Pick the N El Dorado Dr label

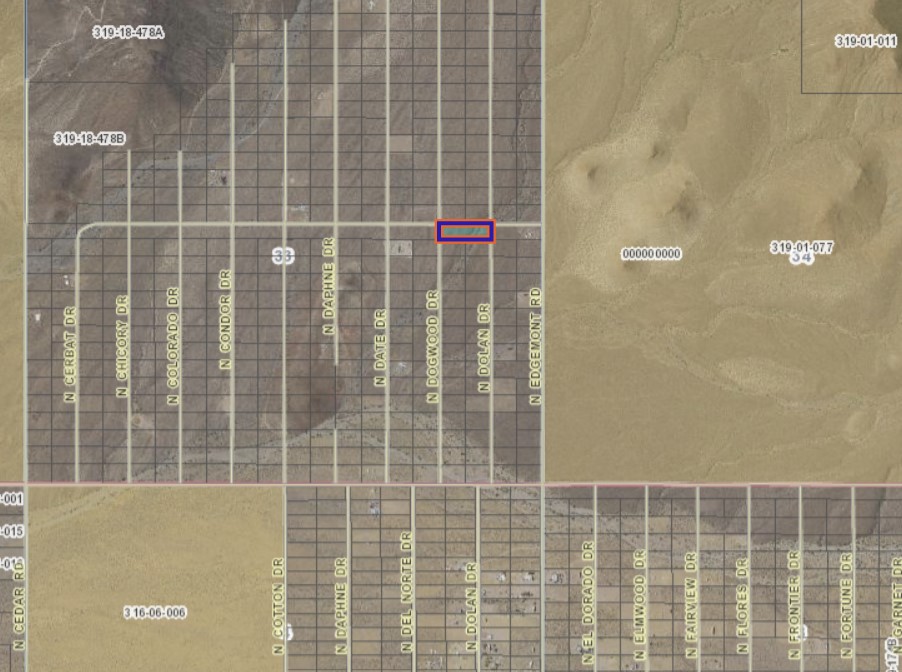pyautogui.click(x=586, y=601)
